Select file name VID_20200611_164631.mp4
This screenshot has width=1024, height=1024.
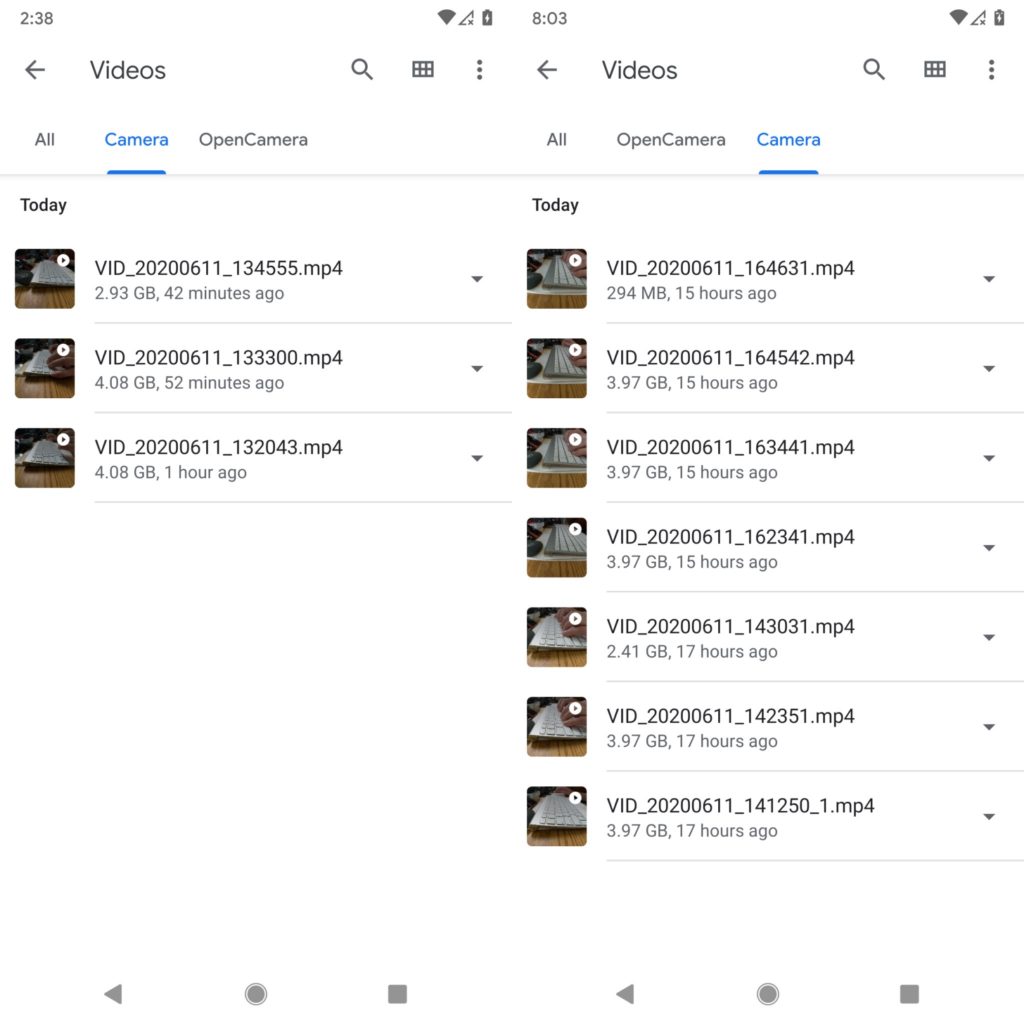point(730,268)
